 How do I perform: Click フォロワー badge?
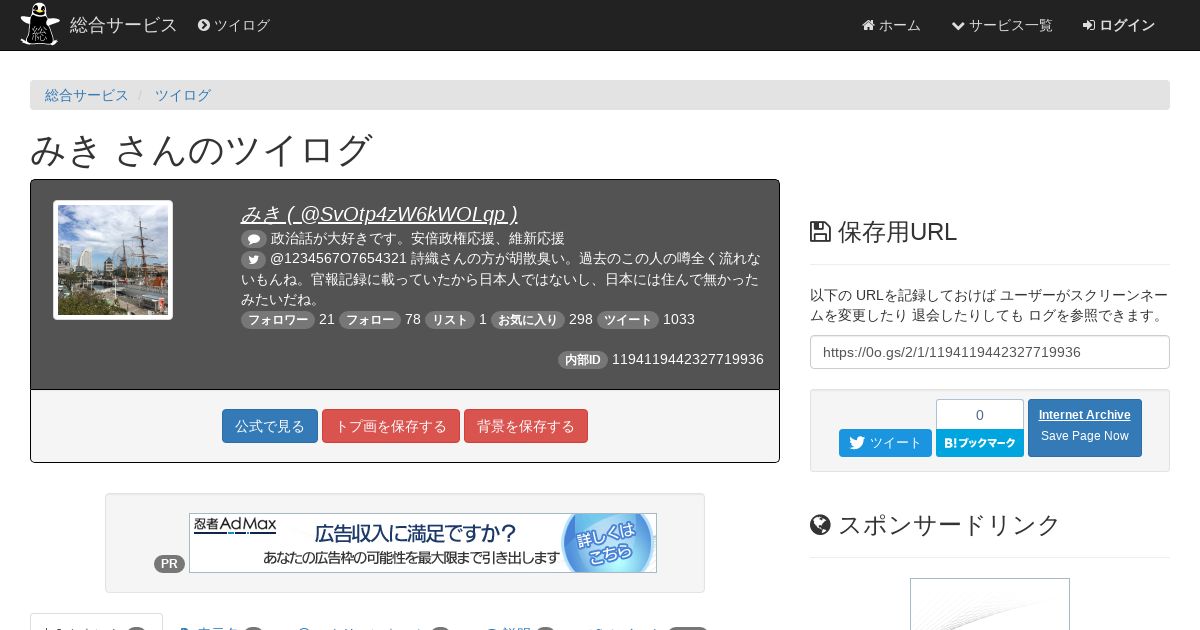pyautogui.click(x=278, y=320)
